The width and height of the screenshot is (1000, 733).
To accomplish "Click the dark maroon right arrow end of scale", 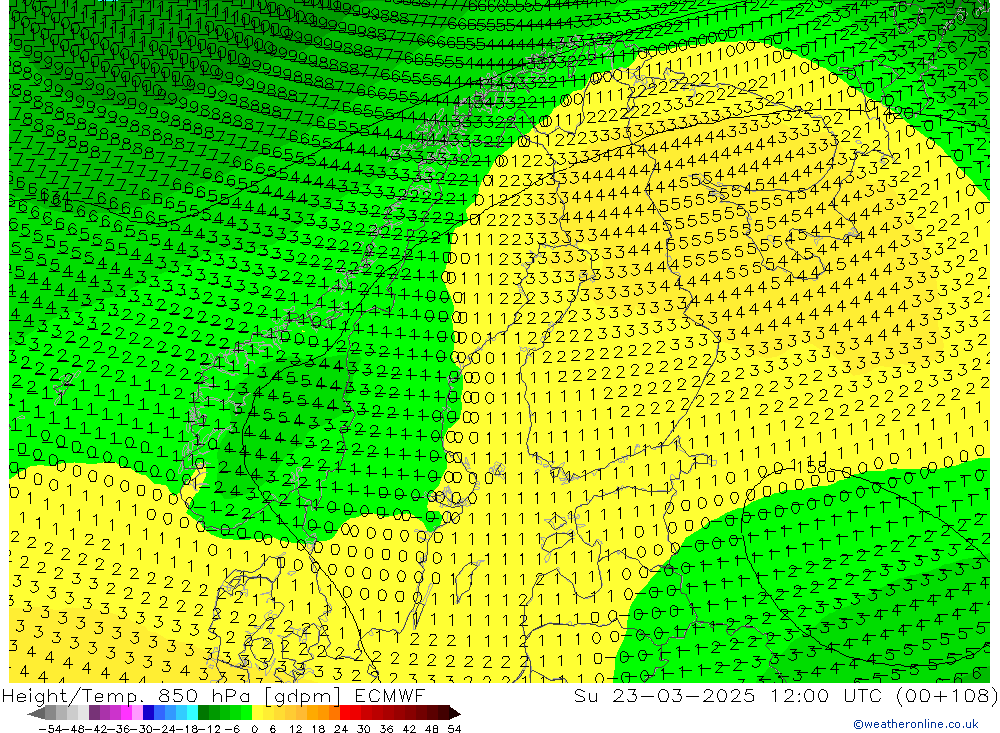I will 454,713.
